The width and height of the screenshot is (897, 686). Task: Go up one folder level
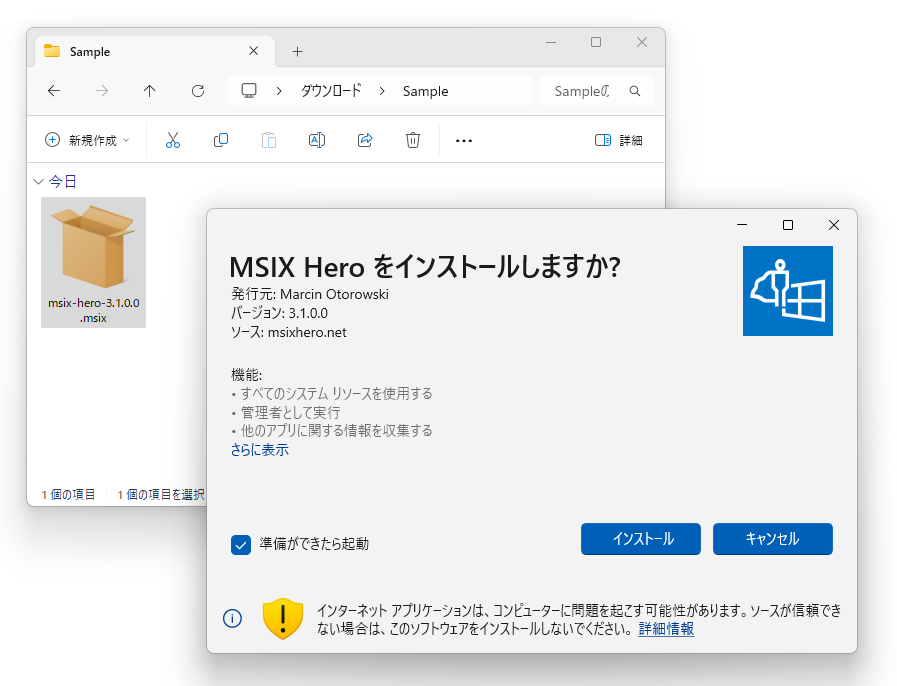point(149,90)
